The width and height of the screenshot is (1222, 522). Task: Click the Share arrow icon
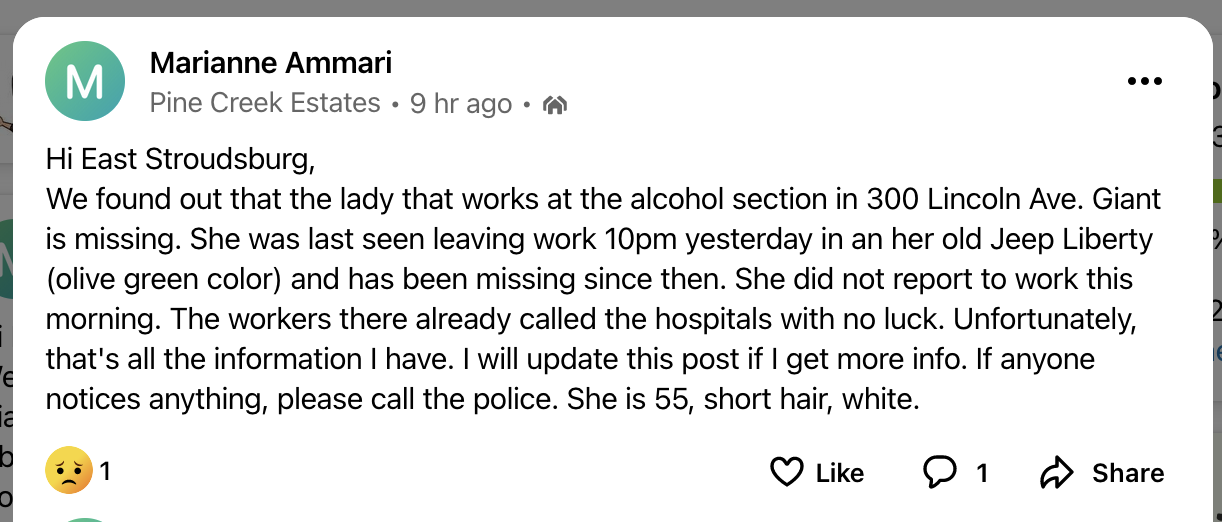pos(1056,472)
